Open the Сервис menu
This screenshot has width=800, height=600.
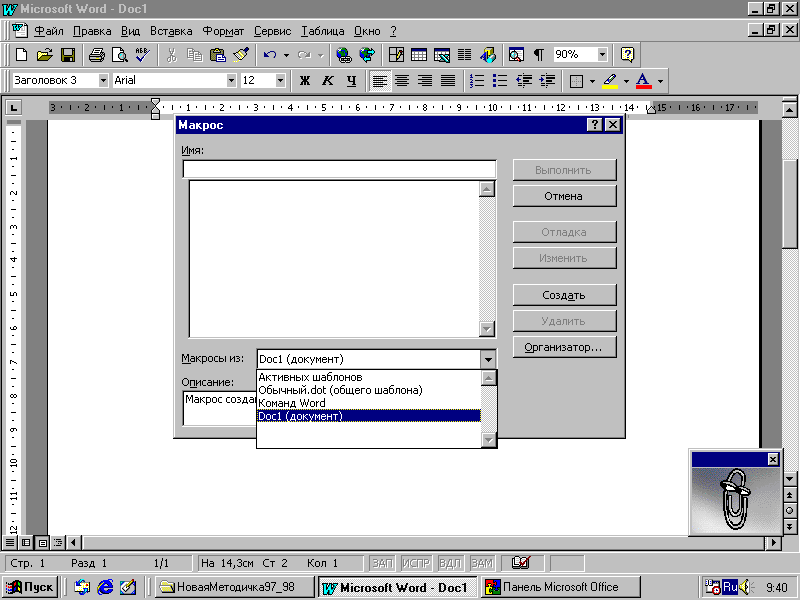click(x=272, y=31)
